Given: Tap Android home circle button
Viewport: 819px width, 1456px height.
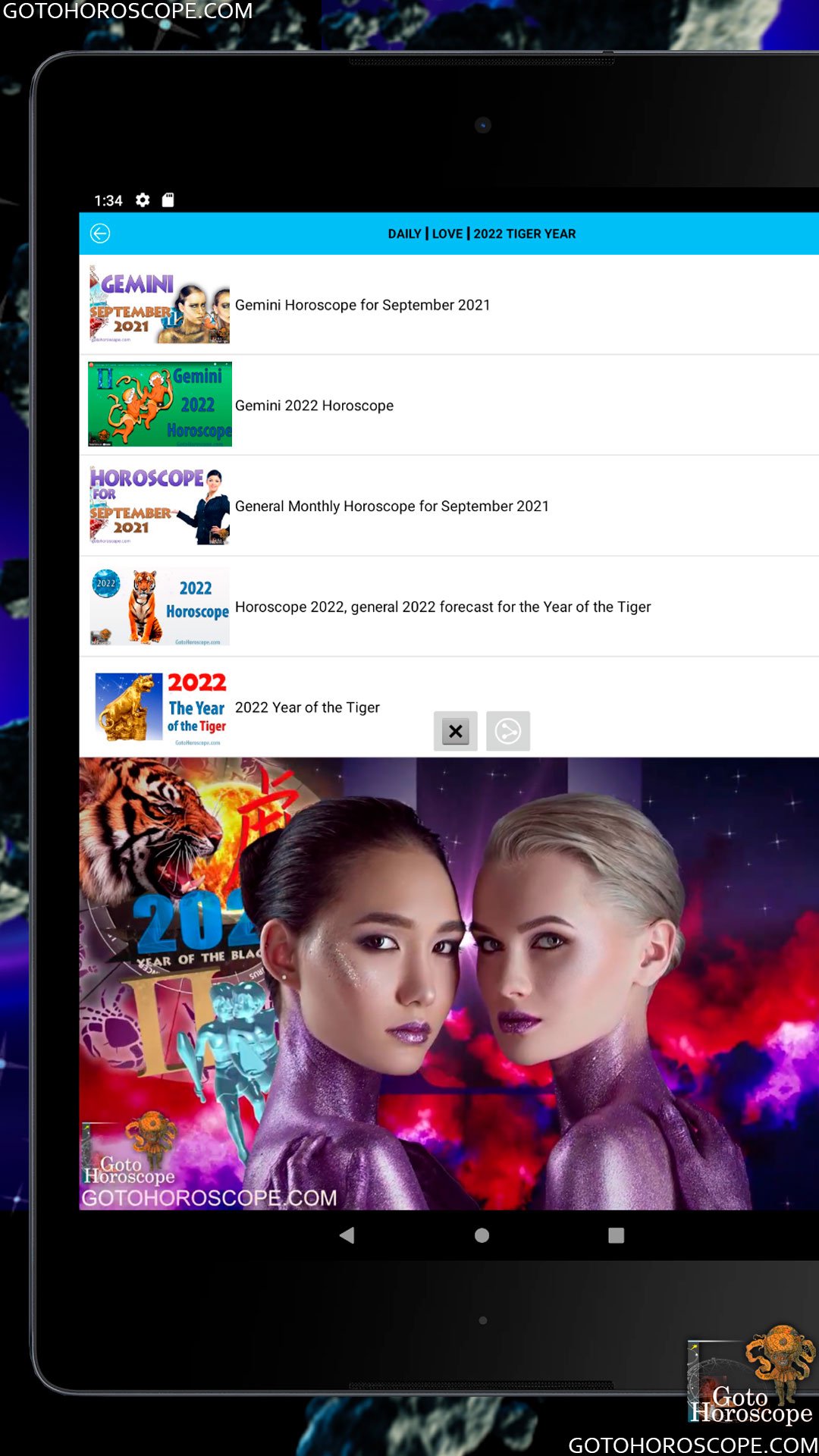Looking at the screenshot, I should point(482,1235).
